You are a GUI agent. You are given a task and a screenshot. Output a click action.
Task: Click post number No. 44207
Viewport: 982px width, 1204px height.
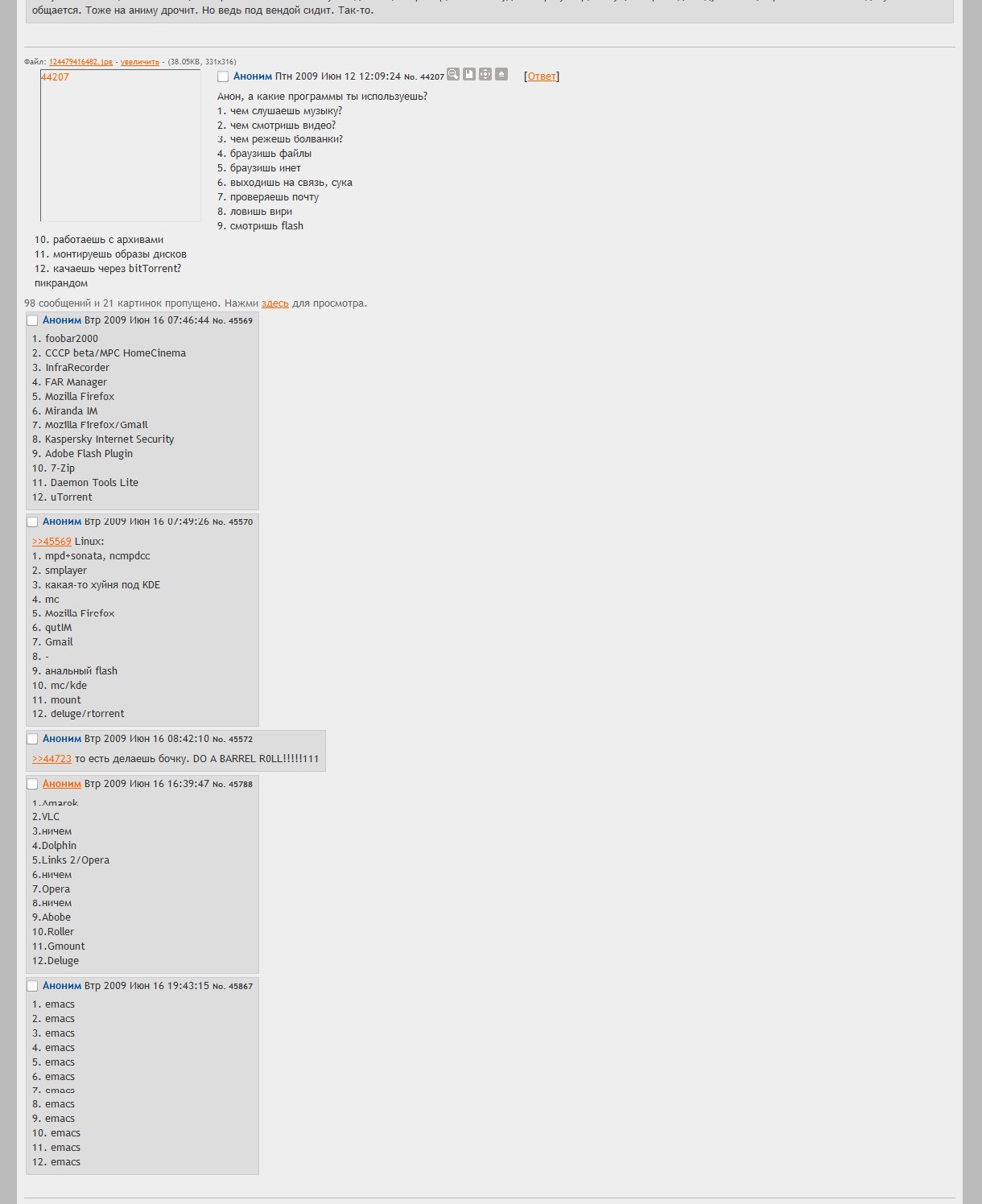click(424, 76)
